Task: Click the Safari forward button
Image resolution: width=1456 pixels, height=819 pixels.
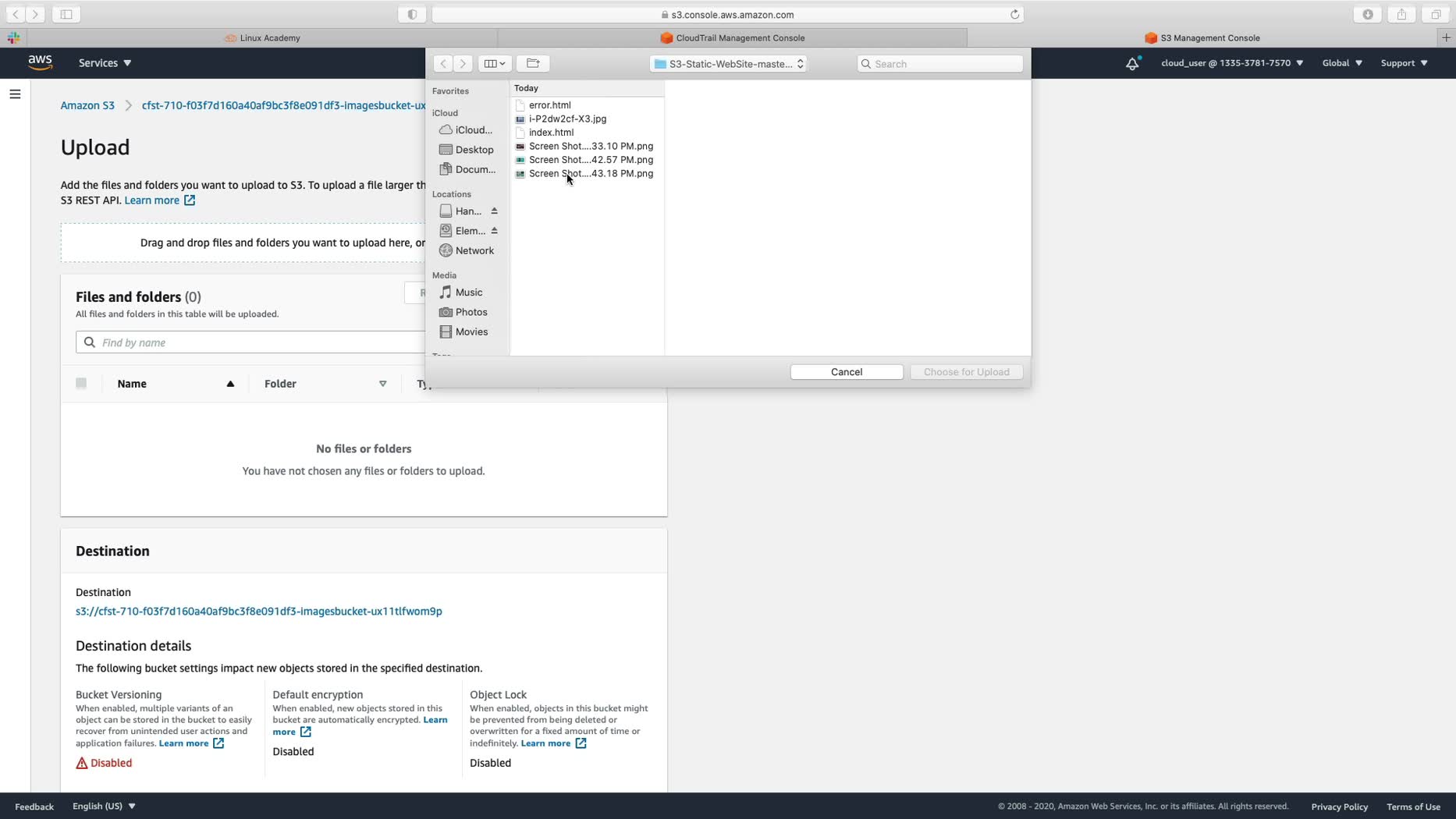Action: point(35,14)
